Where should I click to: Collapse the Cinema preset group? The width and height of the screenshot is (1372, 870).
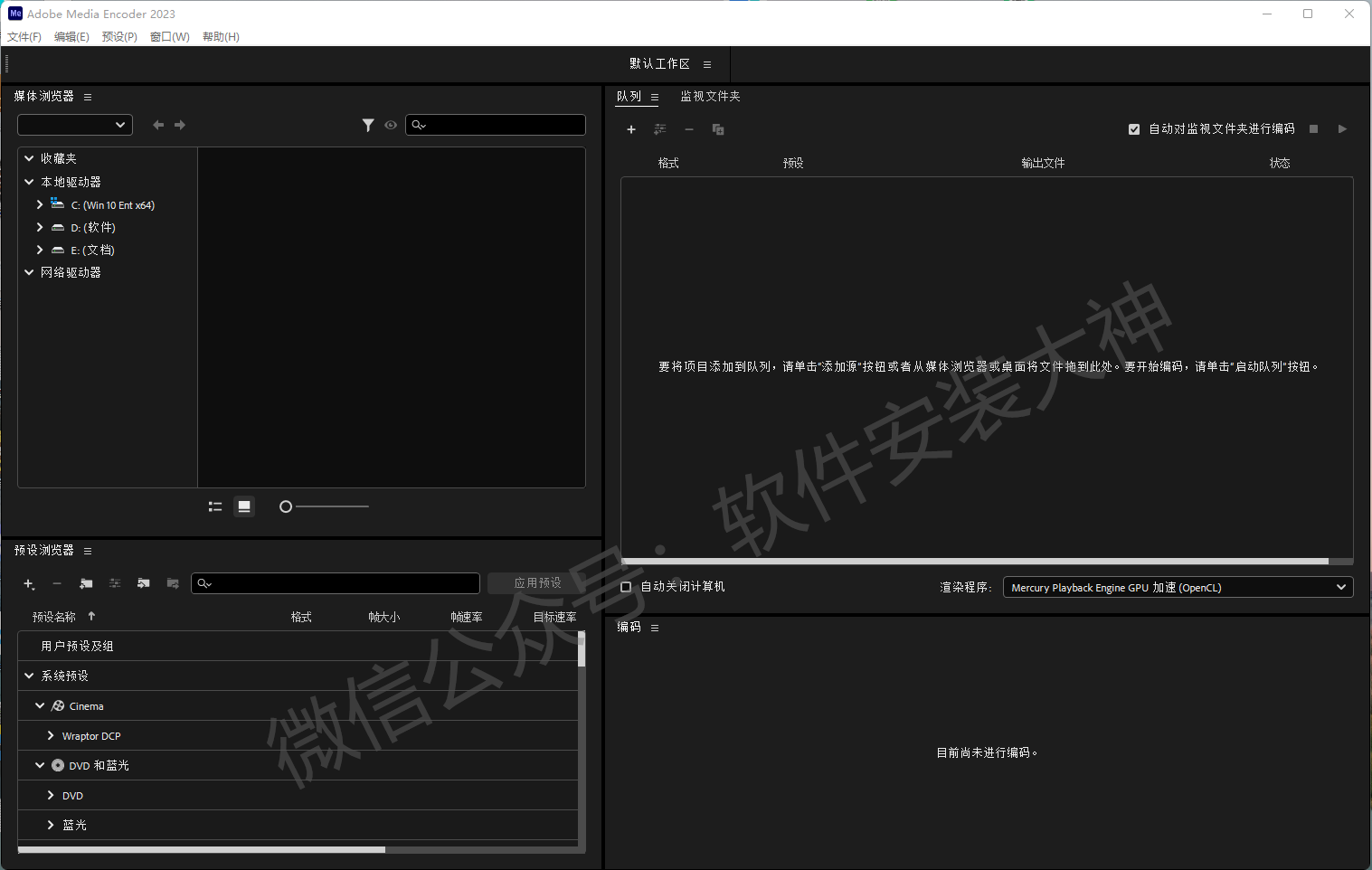point(40,705)
